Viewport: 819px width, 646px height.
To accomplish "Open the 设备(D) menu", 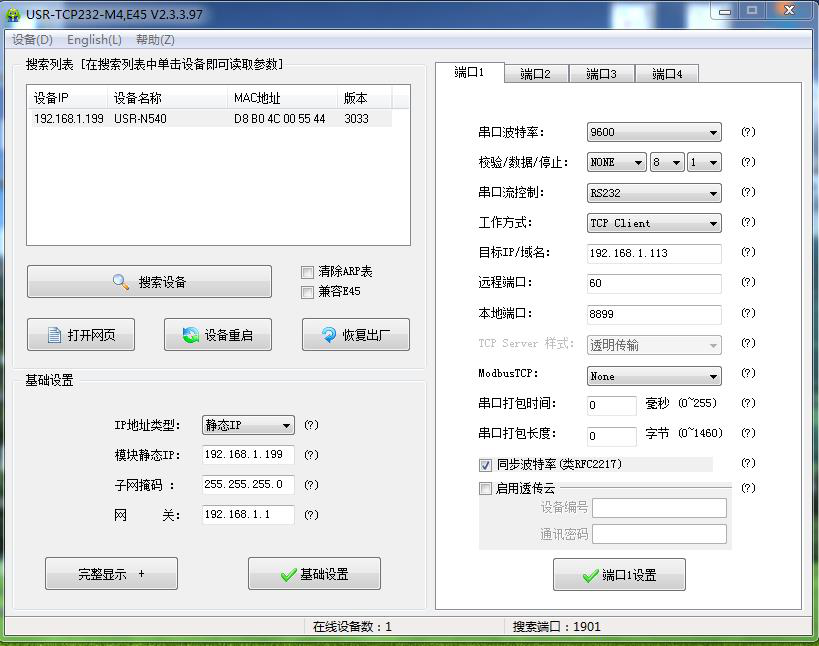I will pos(32,40).
